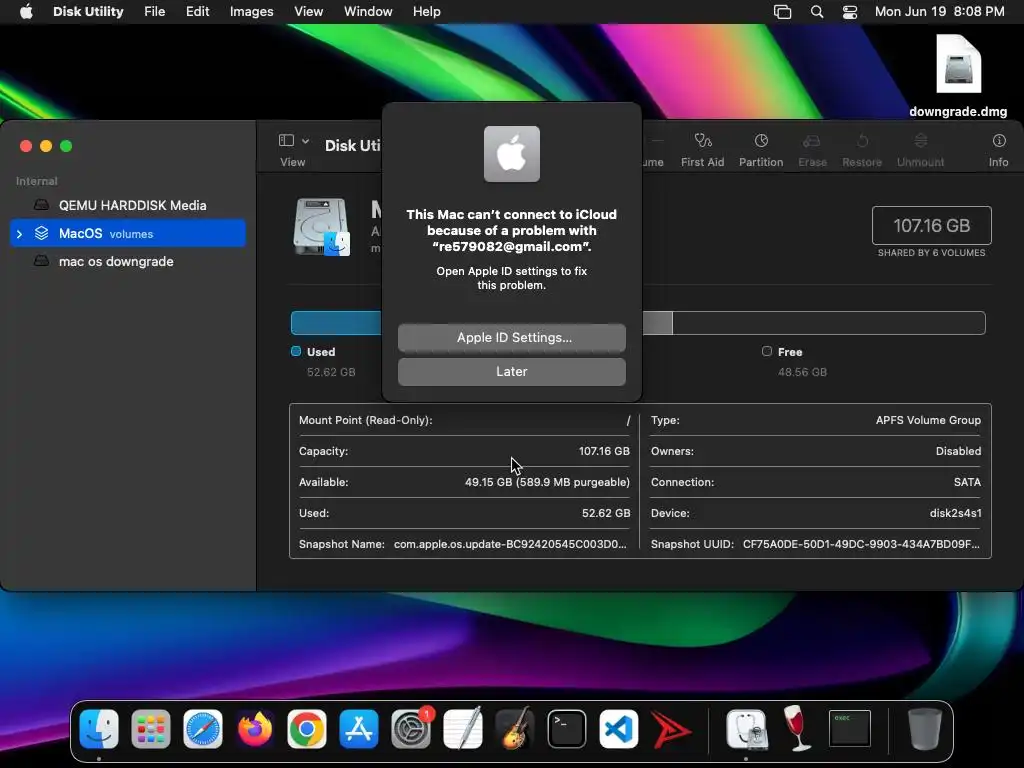Launch Wine from the Dock
This screenshot has height=768, width=1024.
(798, 729)
